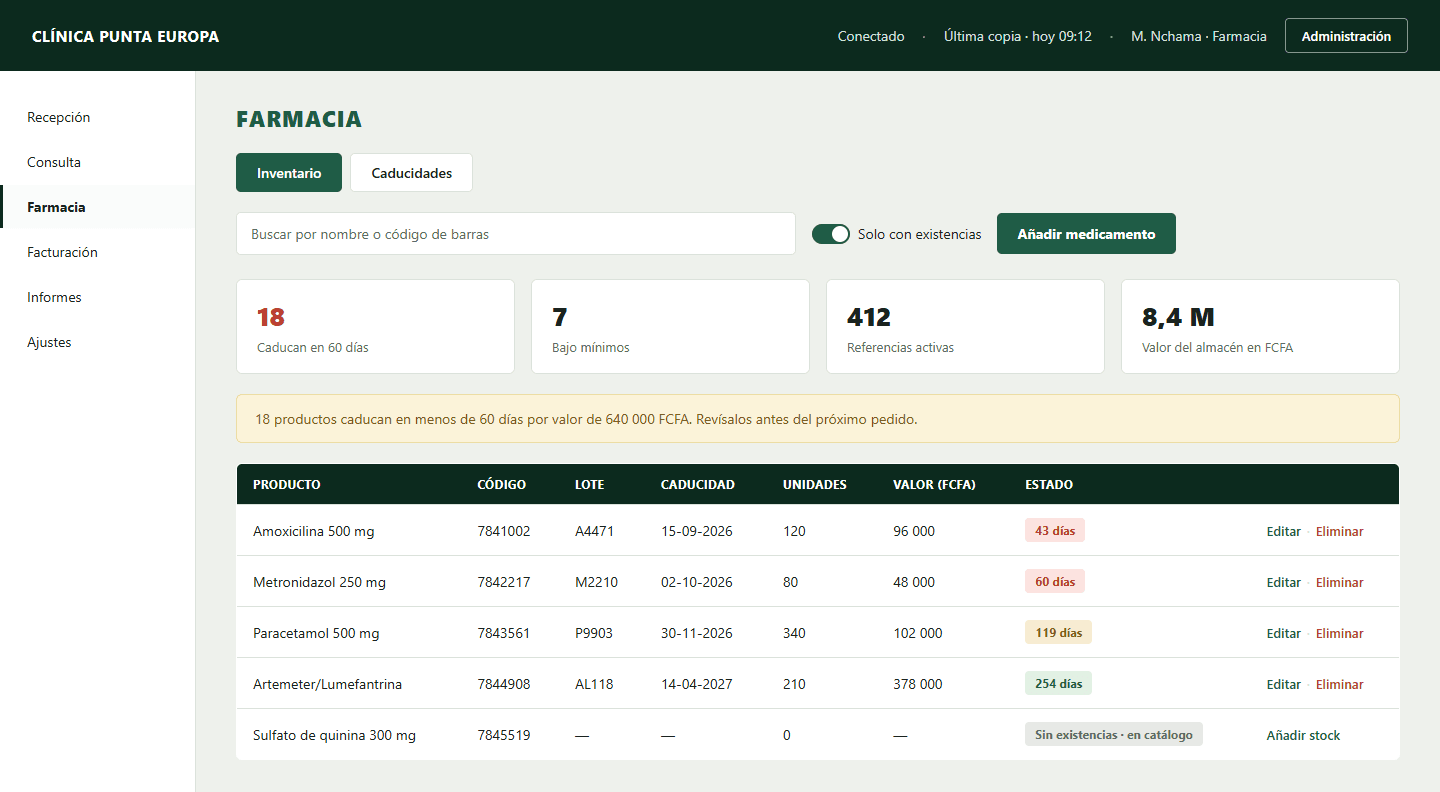
Task: Click the UNIDADES column header
Action: (814, 484)
